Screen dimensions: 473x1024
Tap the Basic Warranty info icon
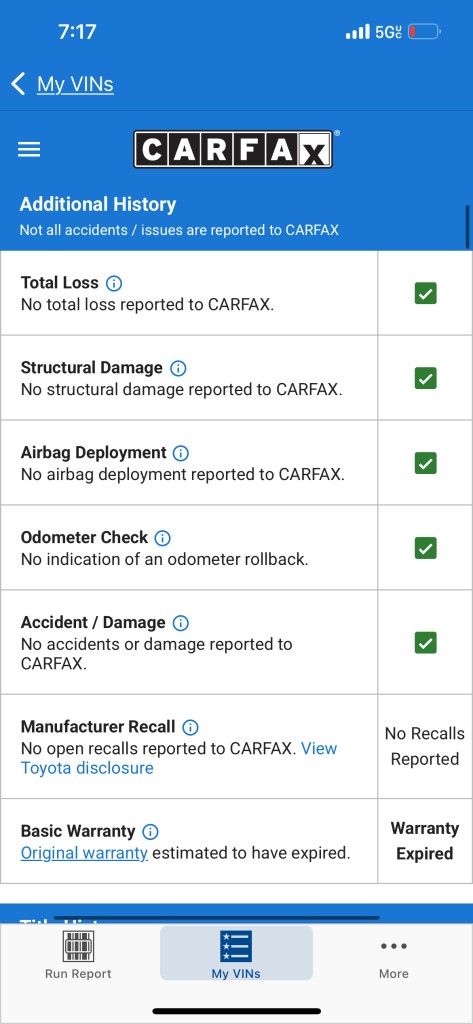(x=150, y=832)
